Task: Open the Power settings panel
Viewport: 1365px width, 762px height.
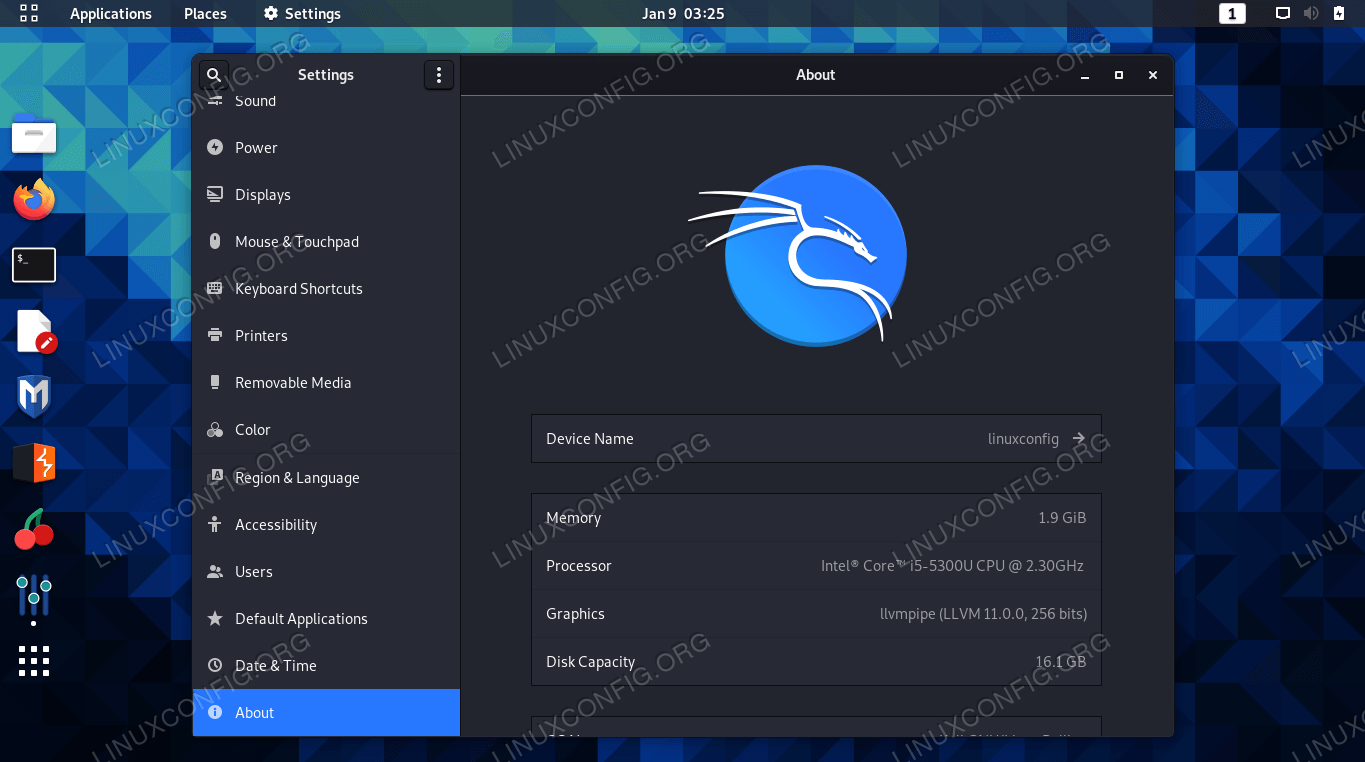Action: (326, 148)
